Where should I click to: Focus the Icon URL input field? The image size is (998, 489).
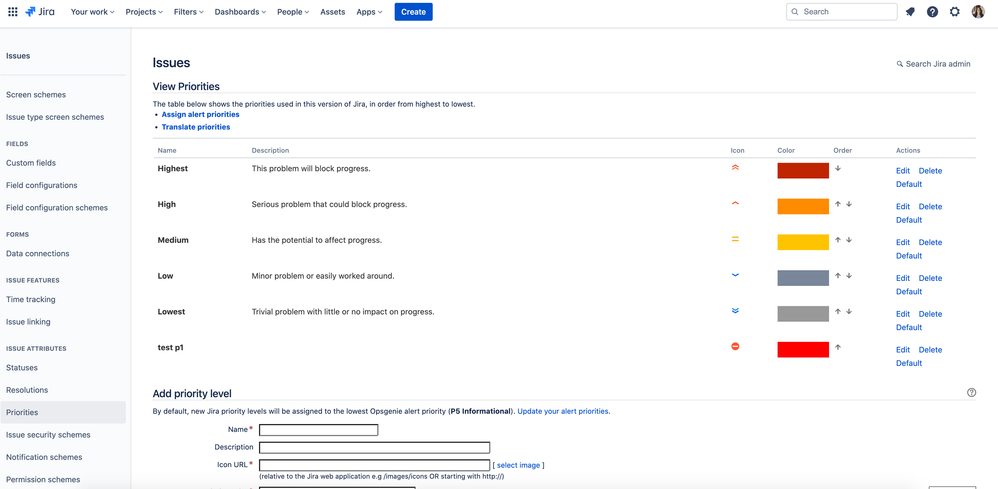click(x=374, y=465)
